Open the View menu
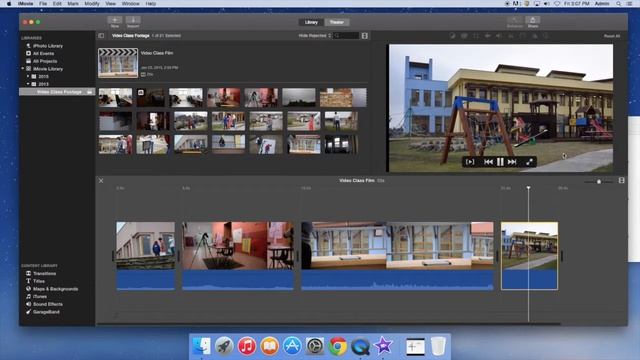The image size is (640, 360). click(111, 3)
